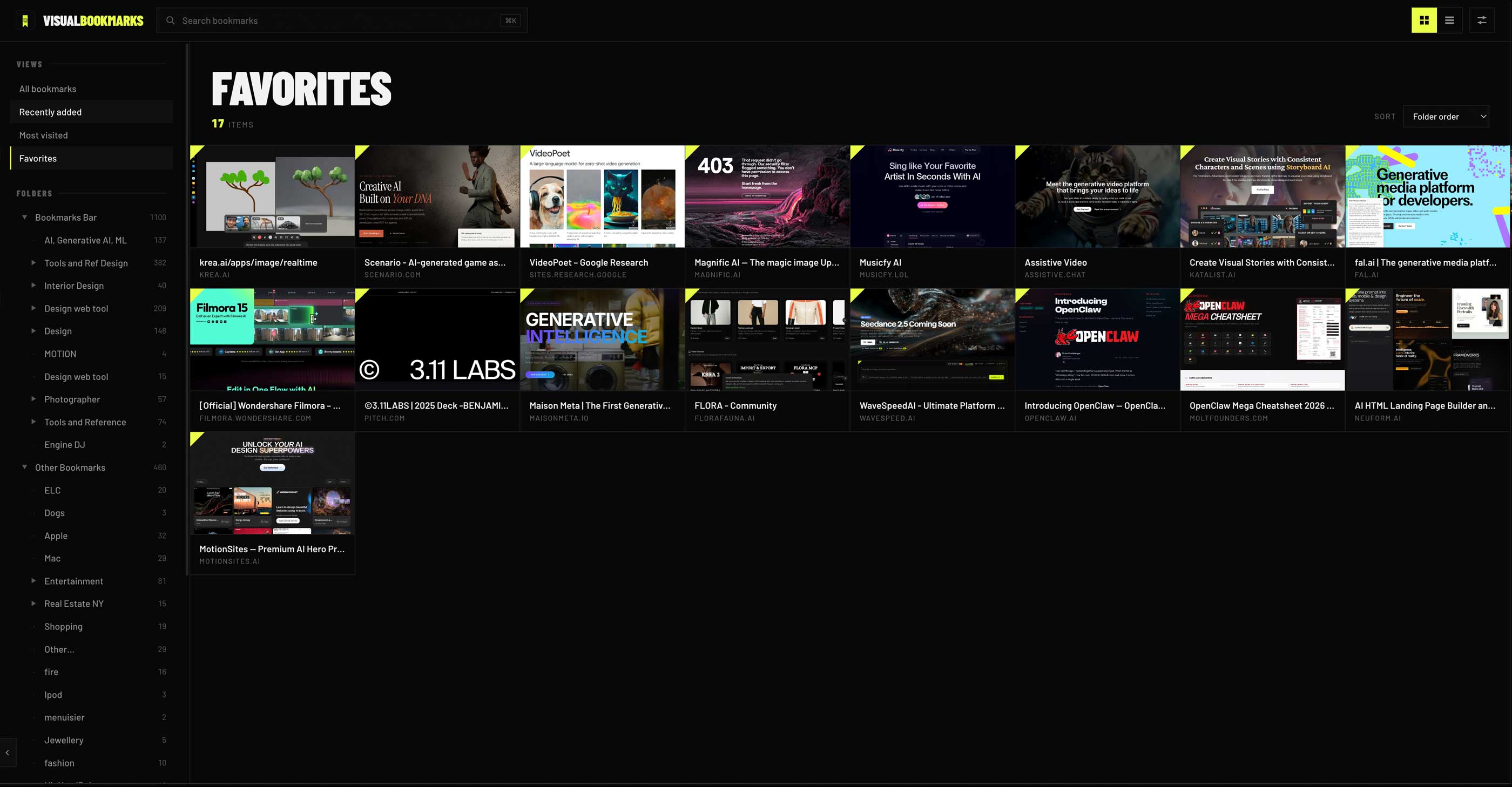The width and height of the screenshot is (1512, 787).
Task: Select the Recently added view
Action: [92, 112]
